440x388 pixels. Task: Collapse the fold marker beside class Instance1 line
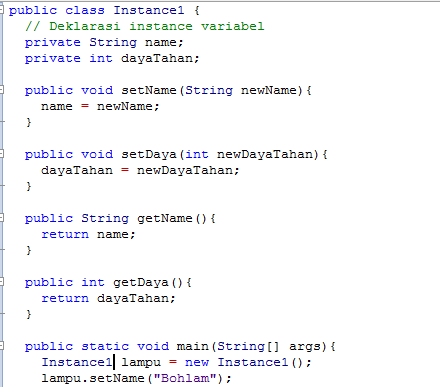(x=1, y=10)
